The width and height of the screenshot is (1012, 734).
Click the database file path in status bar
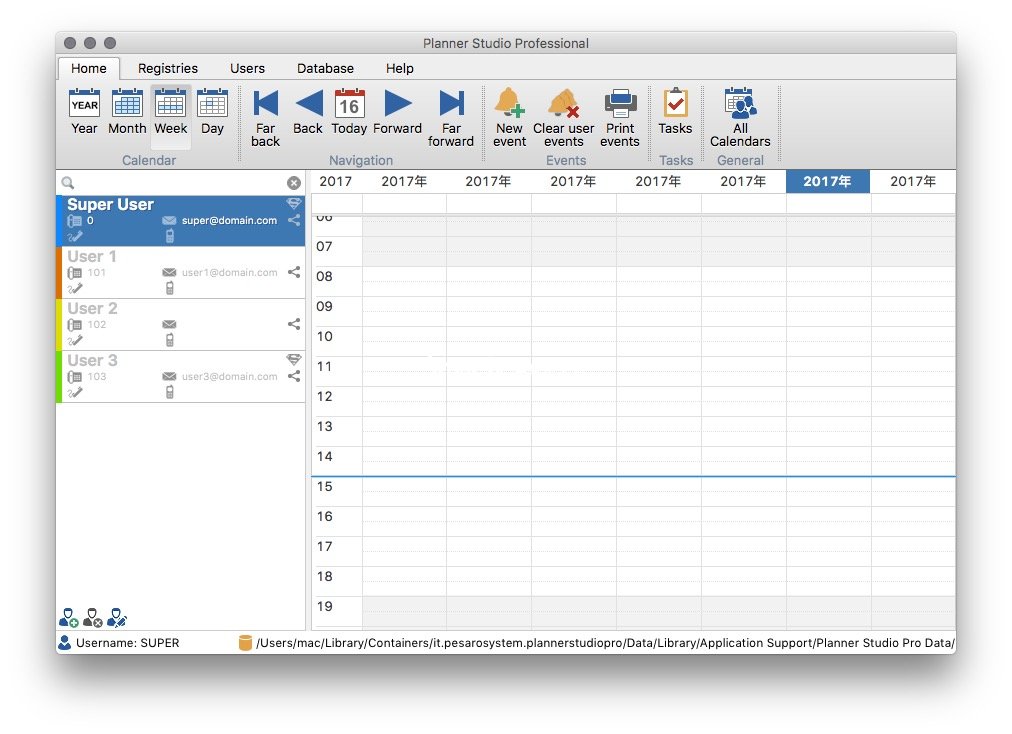[x=605, y=643]
